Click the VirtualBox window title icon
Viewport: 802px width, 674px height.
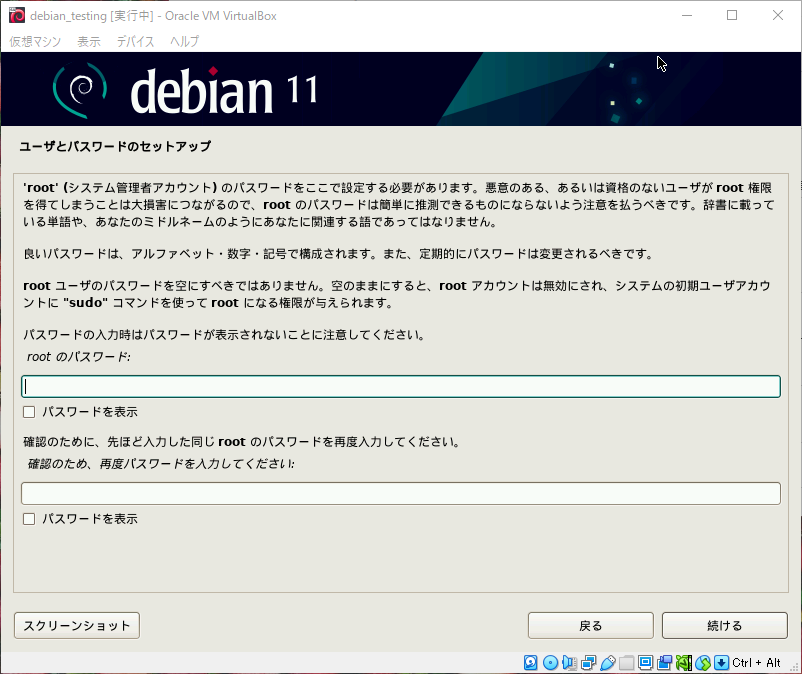click(16, 15)
